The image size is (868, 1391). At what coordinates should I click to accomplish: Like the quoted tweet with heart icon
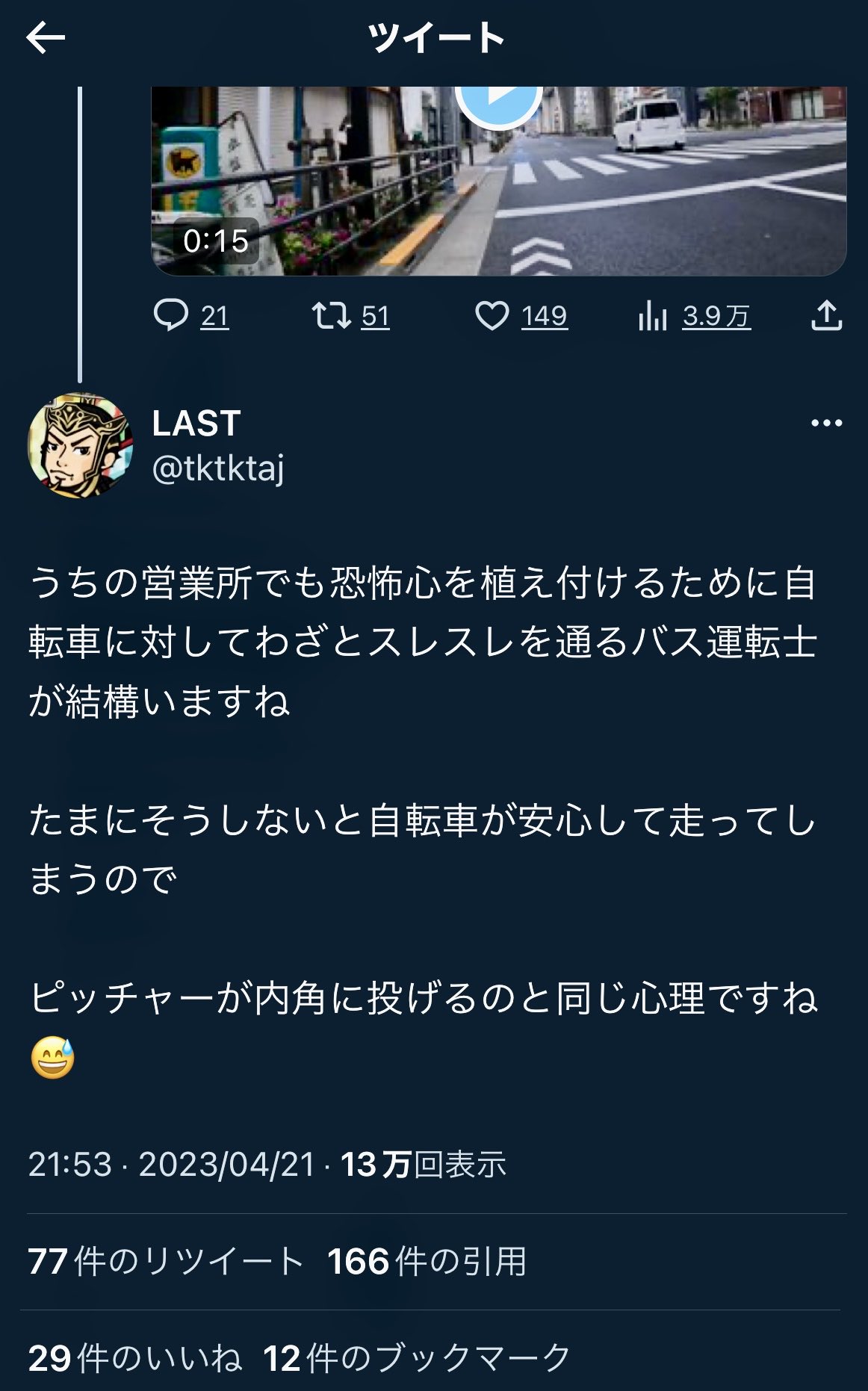tap(492, 316)
